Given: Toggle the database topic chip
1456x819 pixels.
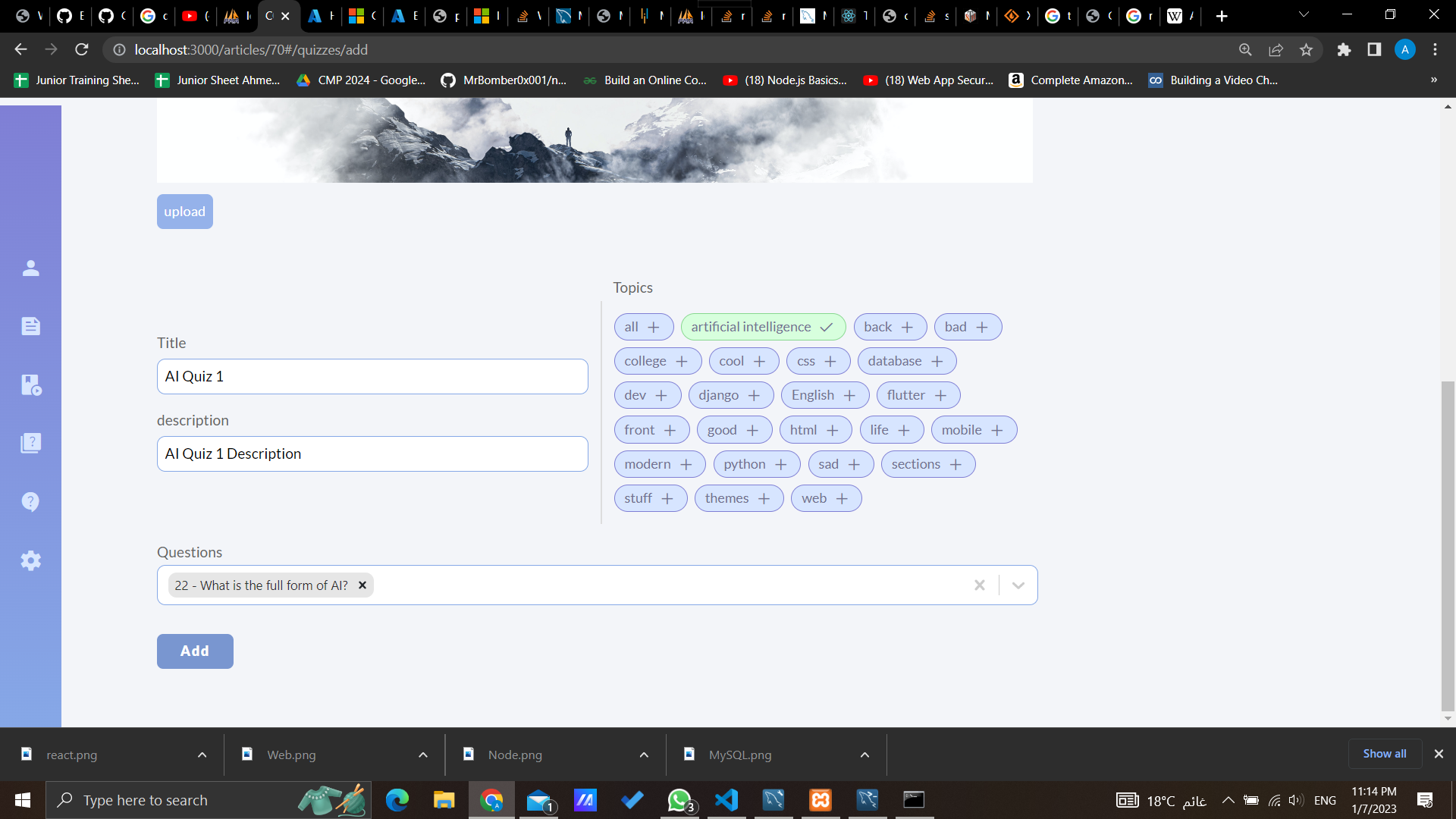Looking at the screenshot, I should click(906, 361).
